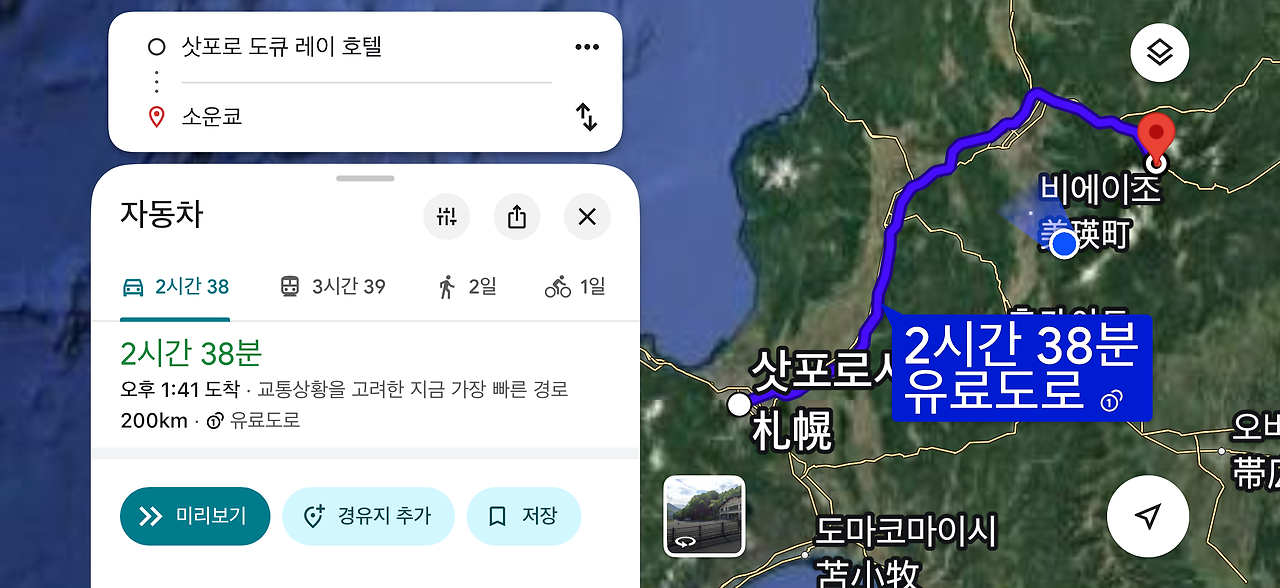The image size is (1280, 588).
Task: Tap the red destination pin on map
Action: 1157,139
